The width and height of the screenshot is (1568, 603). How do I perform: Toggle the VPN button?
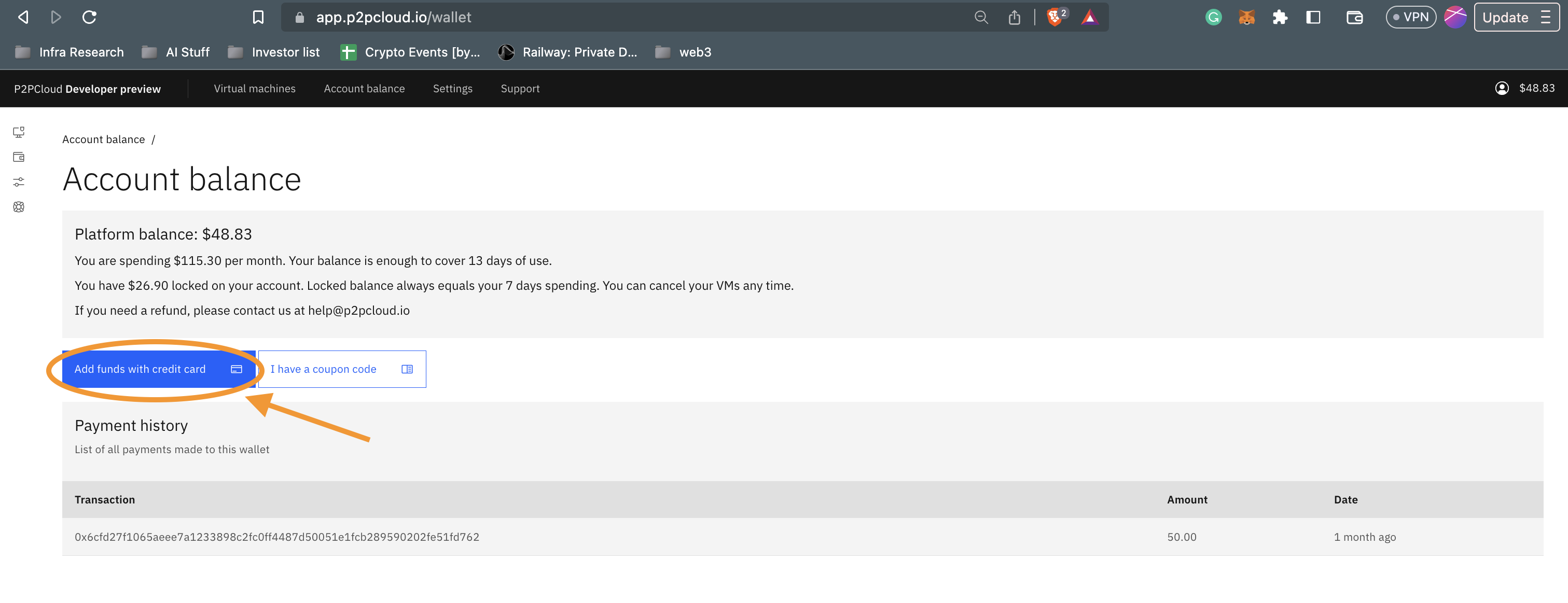tap(1410, 17)
